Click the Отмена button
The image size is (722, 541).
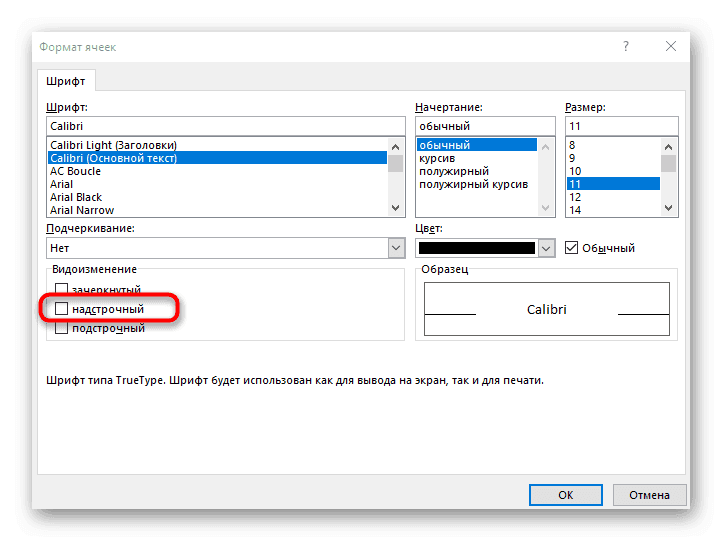(649, 495)
